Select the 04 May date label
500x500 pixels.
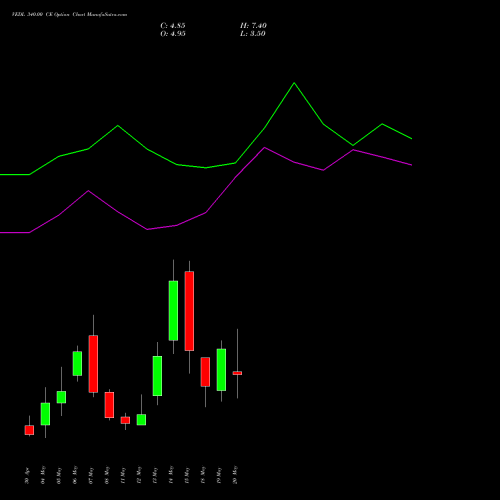tap(43, 475)
